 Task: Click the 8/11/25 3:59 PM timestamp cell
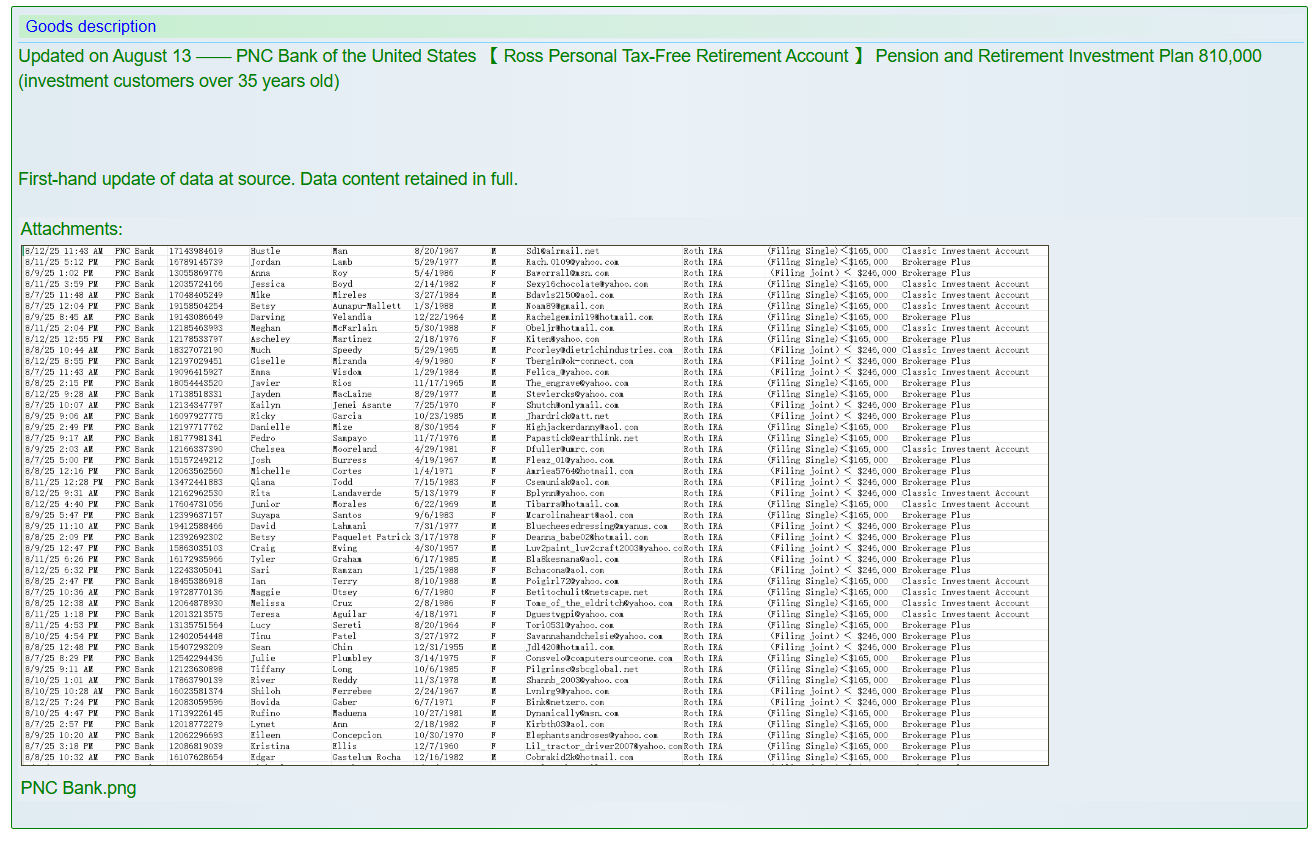[x=60, y=284]
